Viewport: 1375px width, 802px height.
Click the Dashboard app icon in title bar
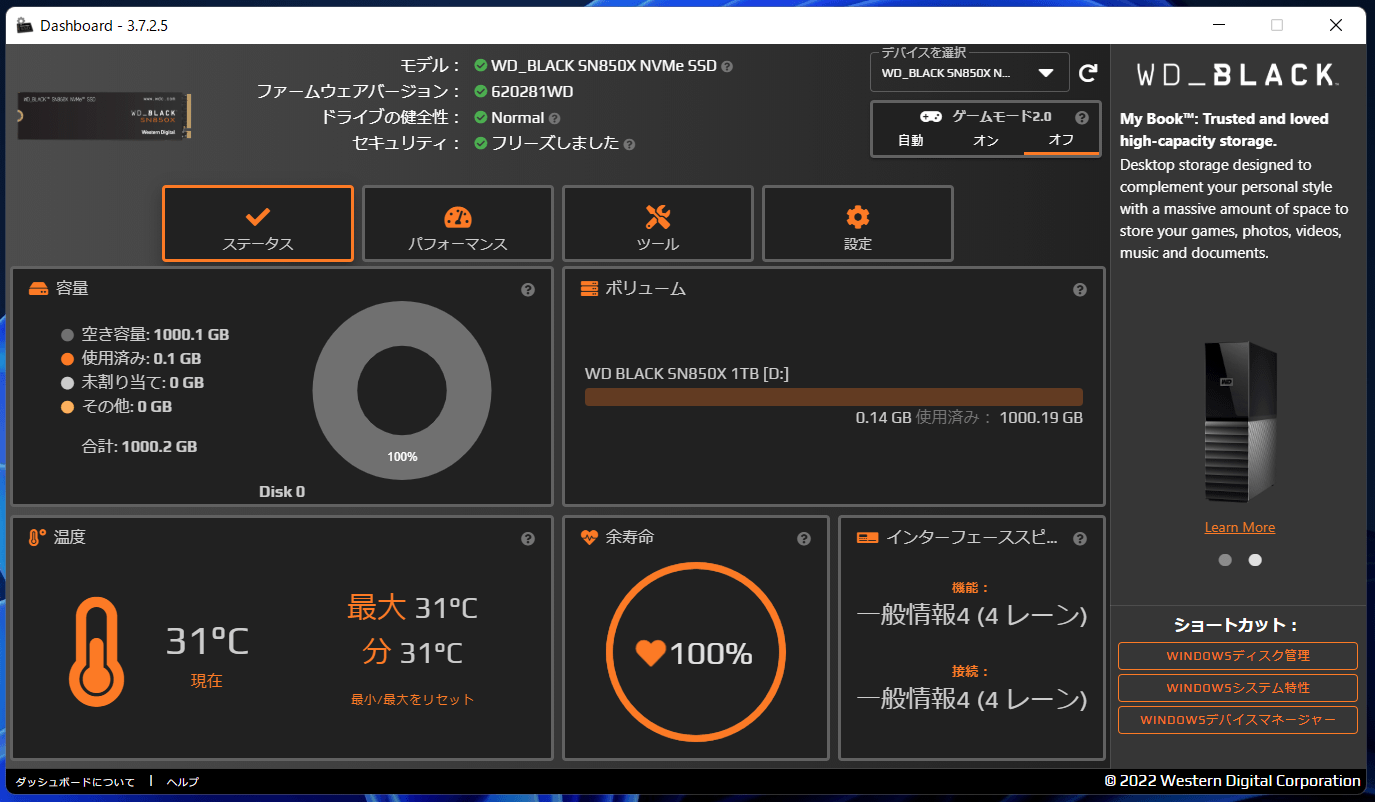25,25
